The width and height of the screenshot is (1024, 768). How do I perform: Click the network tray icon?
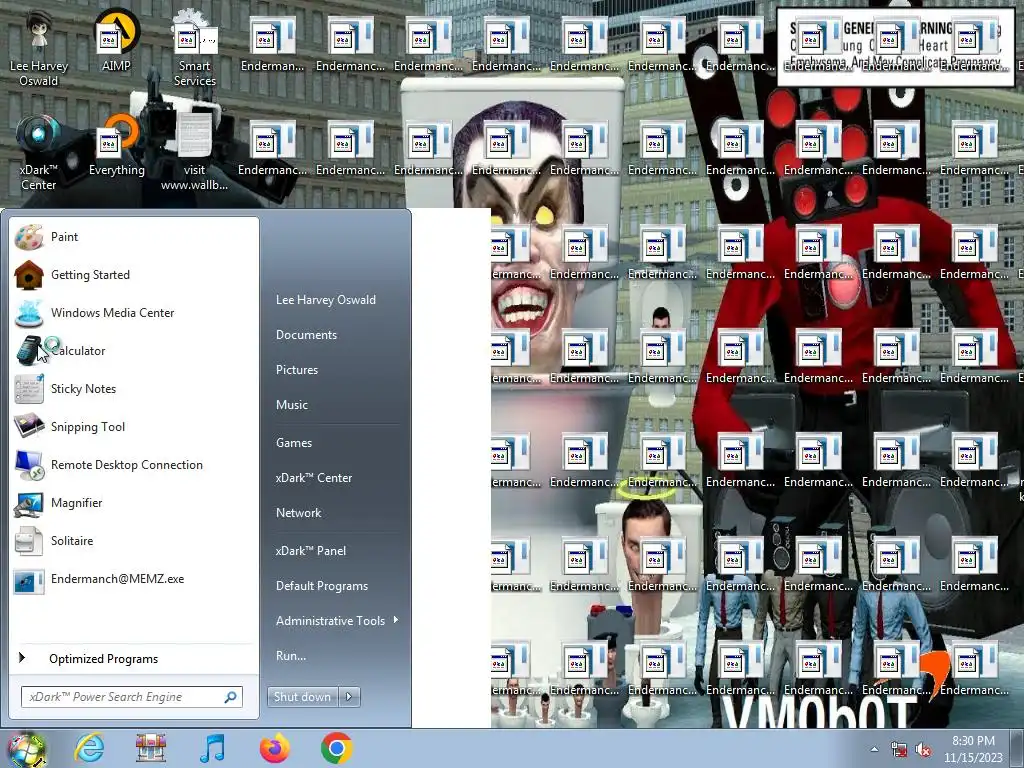pyautogui.click(x=899, y=750)
